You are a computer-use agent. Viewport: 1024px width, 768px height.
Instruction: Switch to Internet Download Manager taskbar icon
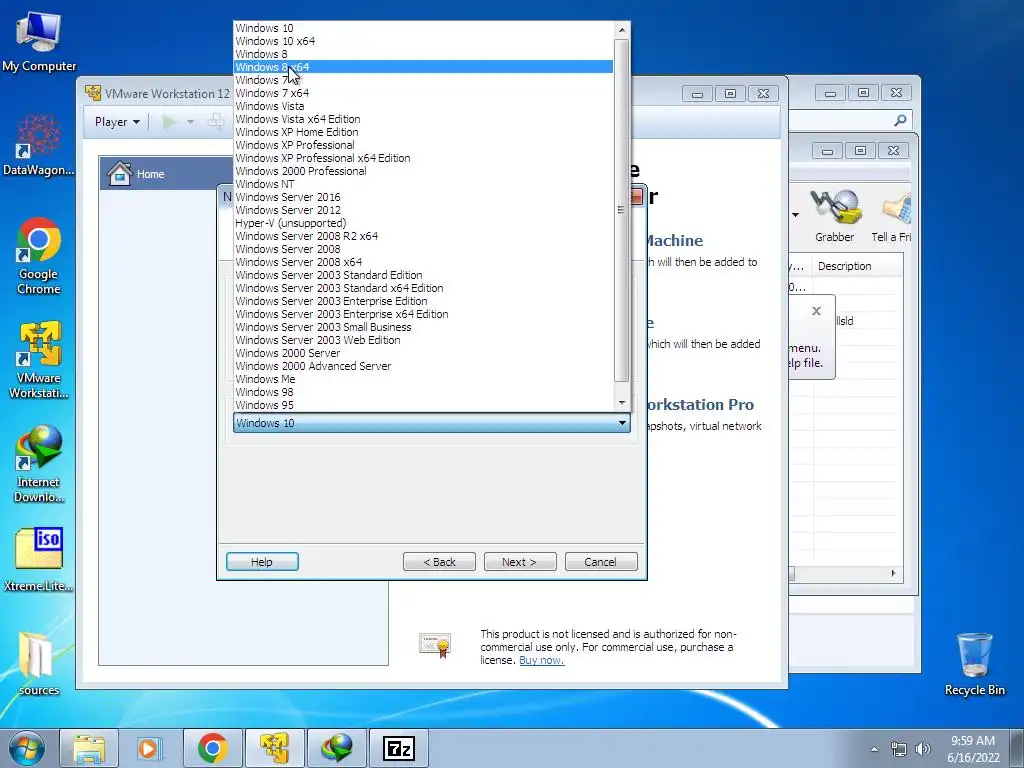tap(337, 748)
